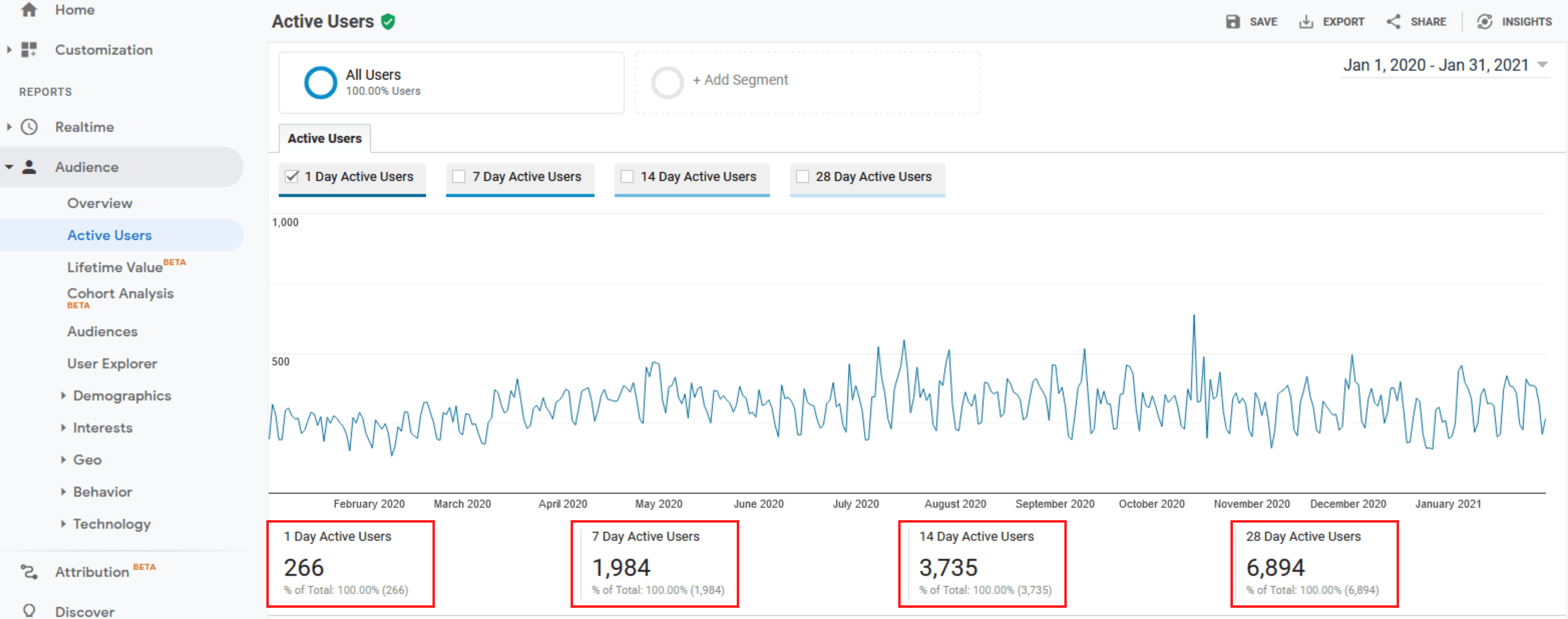1568x619 pixels.
Task: Collapse the Audience section arrow
Action: 9,167
